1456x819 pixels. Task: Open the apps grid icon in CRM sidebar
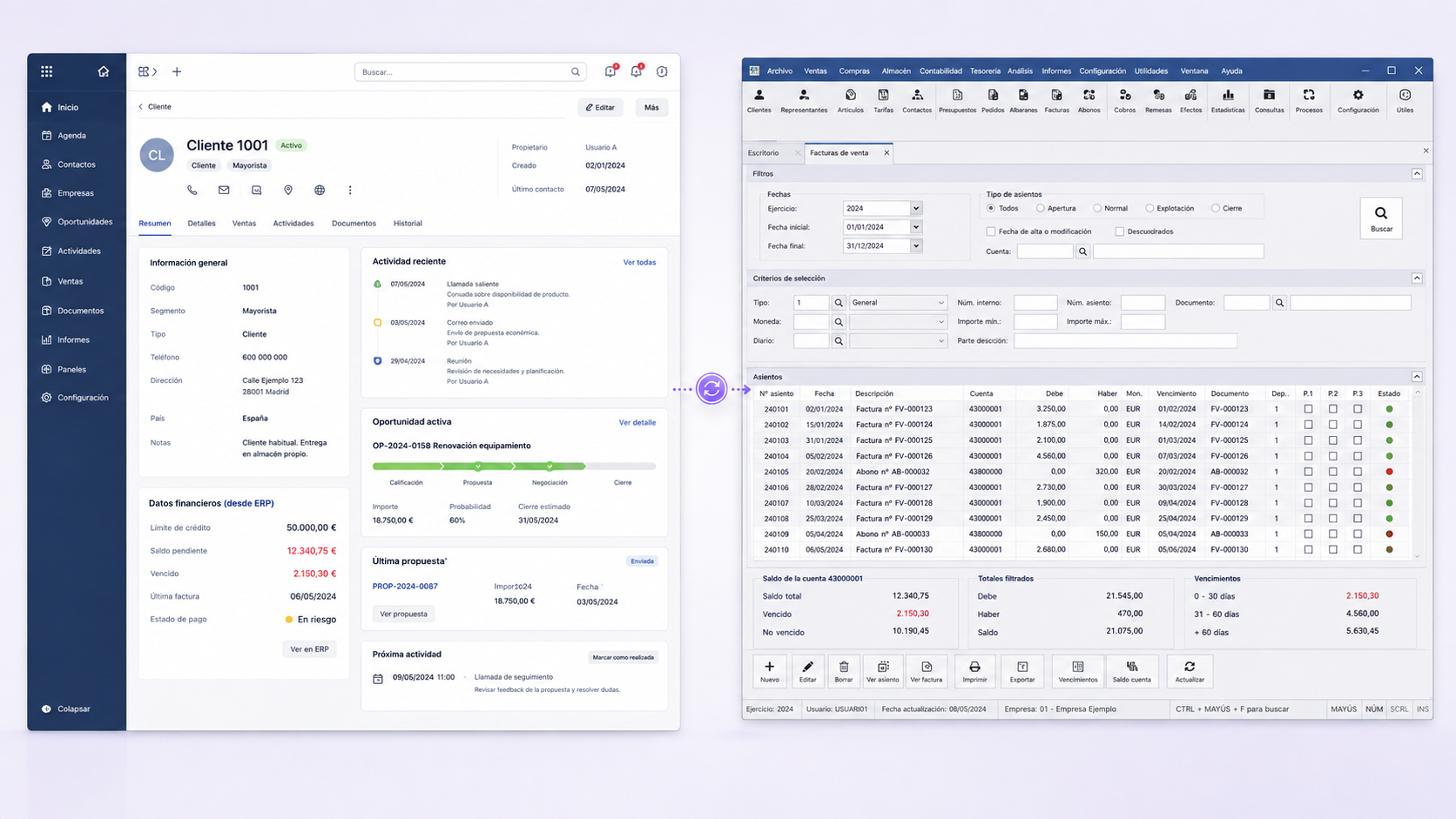coord(47,71)
